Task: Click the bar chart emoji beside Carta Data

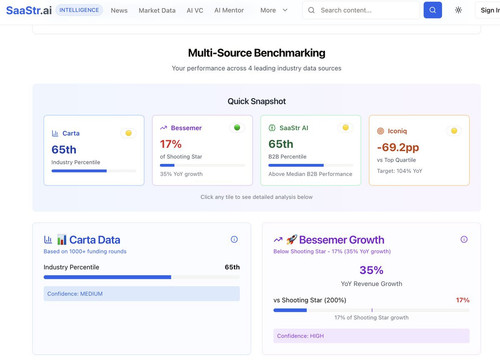Action: 62,240
